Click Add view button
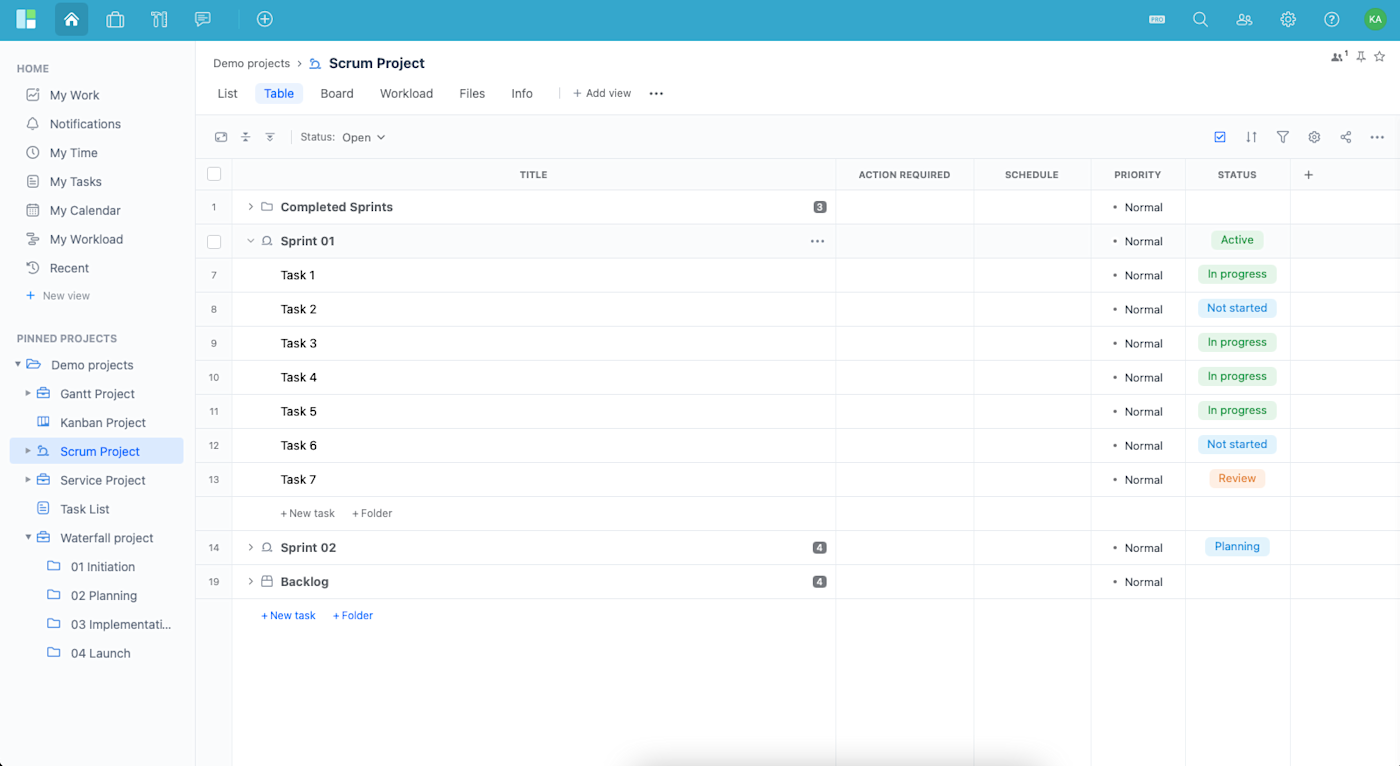The image size is (1400, 766). (x=602, y=93)
